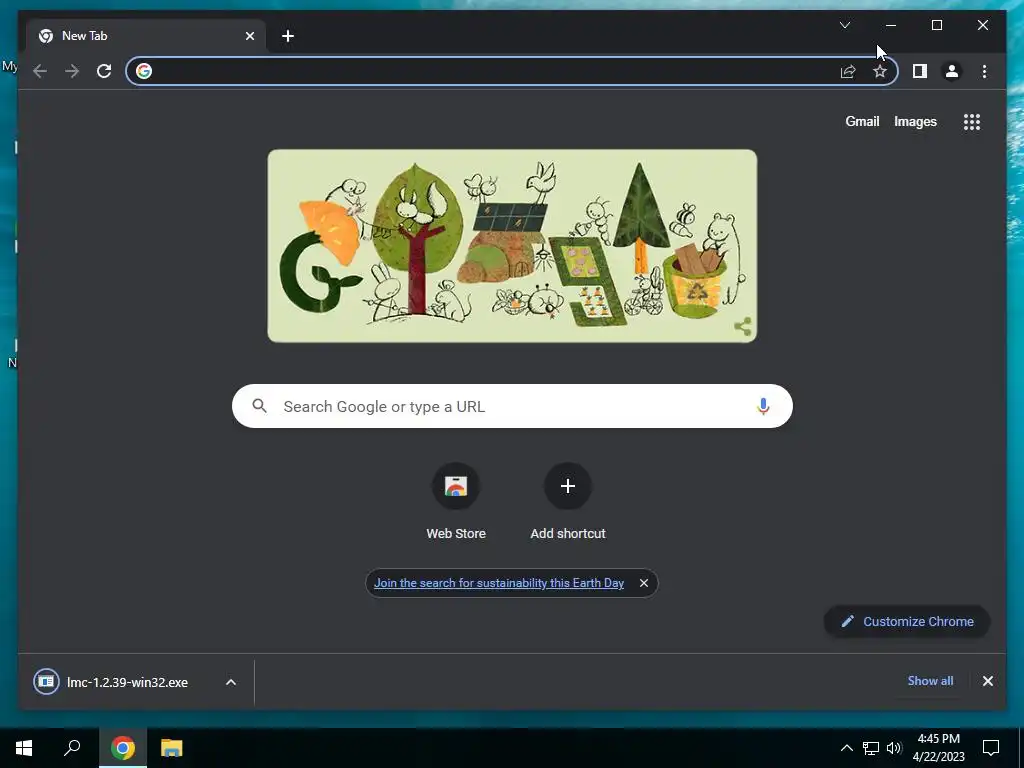Open the side panel icon
1024x768 pixels.
pyautogui.click(x=920, y=71)
